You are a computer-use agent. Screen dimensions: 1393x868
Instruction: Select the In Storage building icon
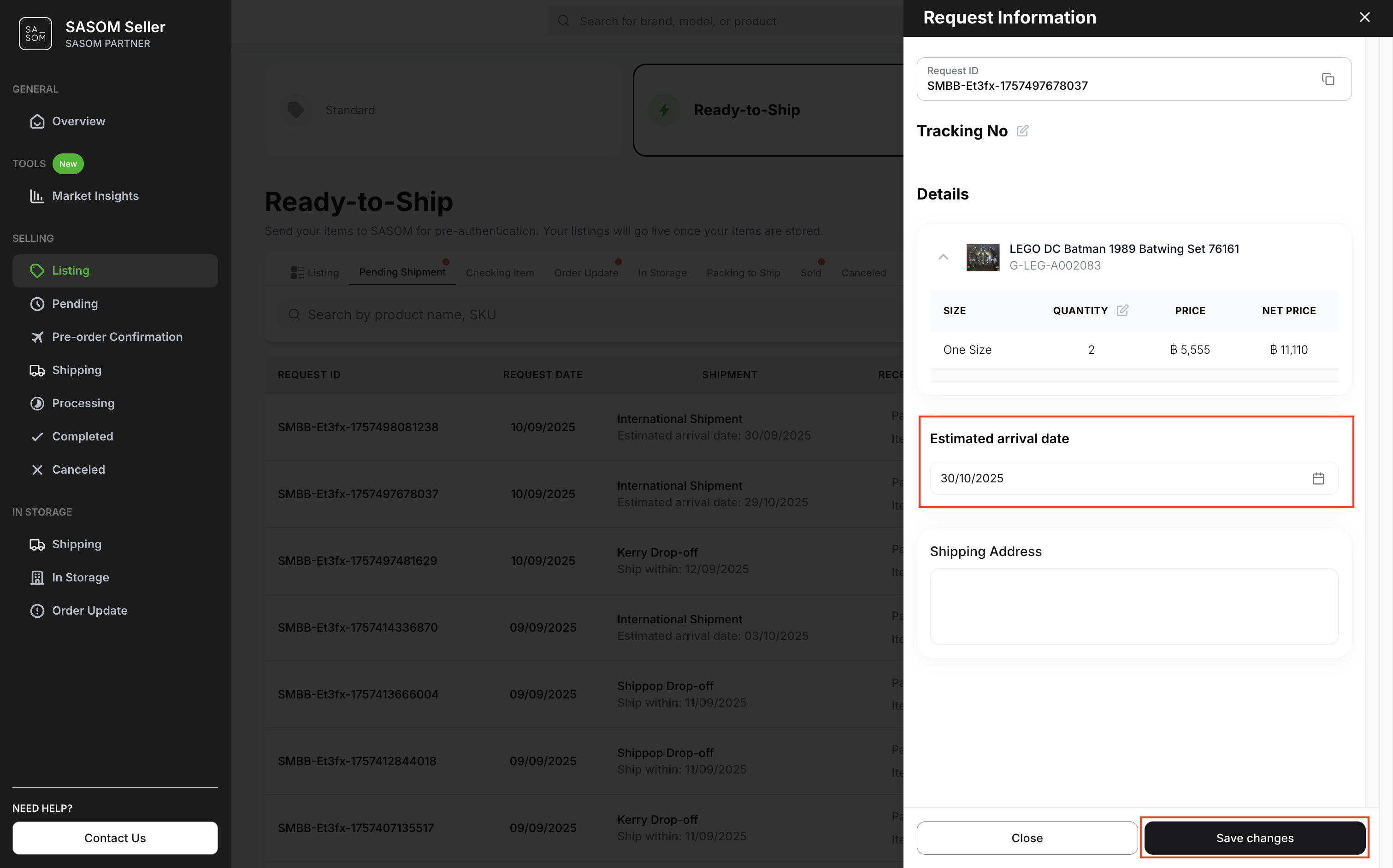37,577
